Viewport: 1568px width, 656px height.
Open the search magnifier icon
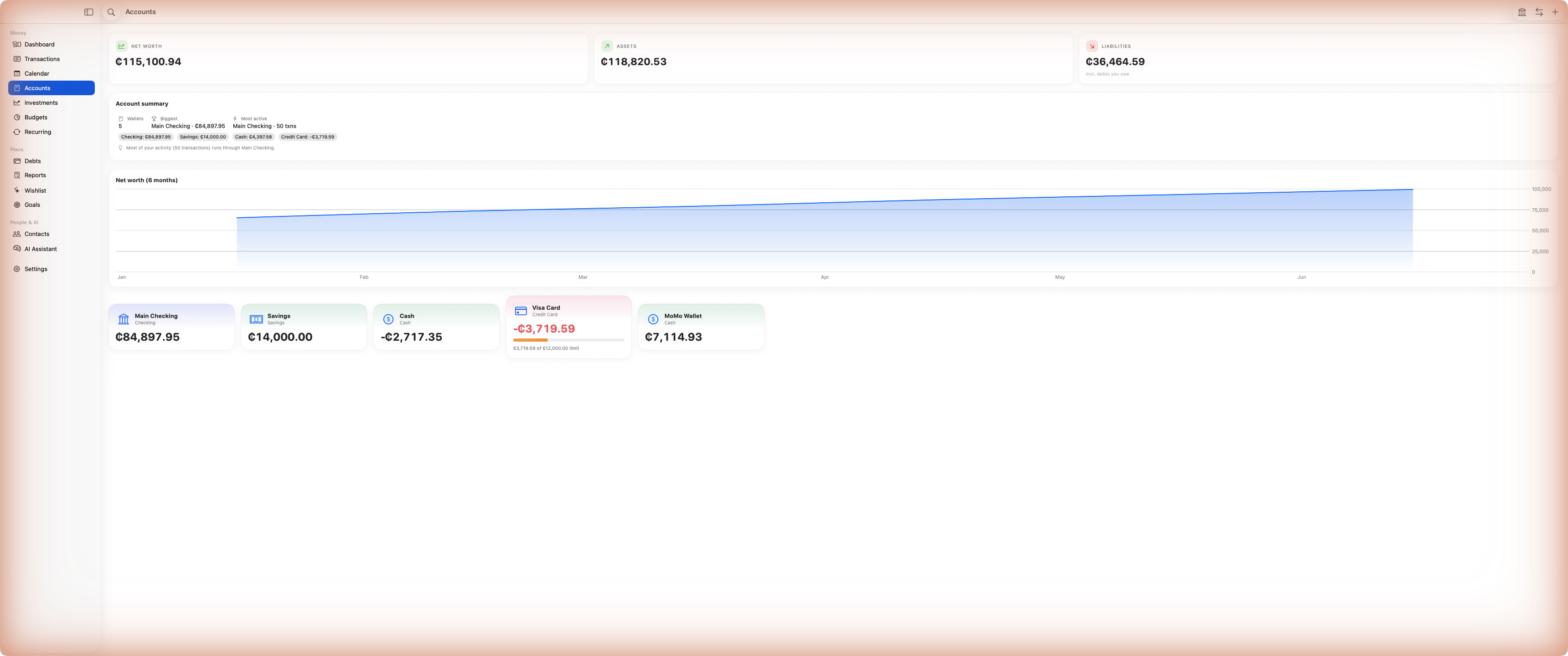pyautogui.click(x=111, y=12)
